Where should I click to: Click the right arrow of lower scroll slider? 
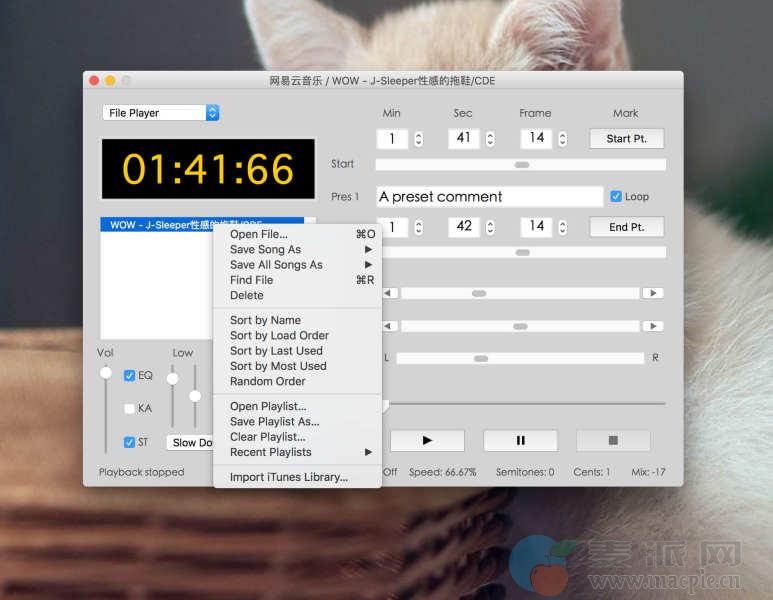click(652, 326)
